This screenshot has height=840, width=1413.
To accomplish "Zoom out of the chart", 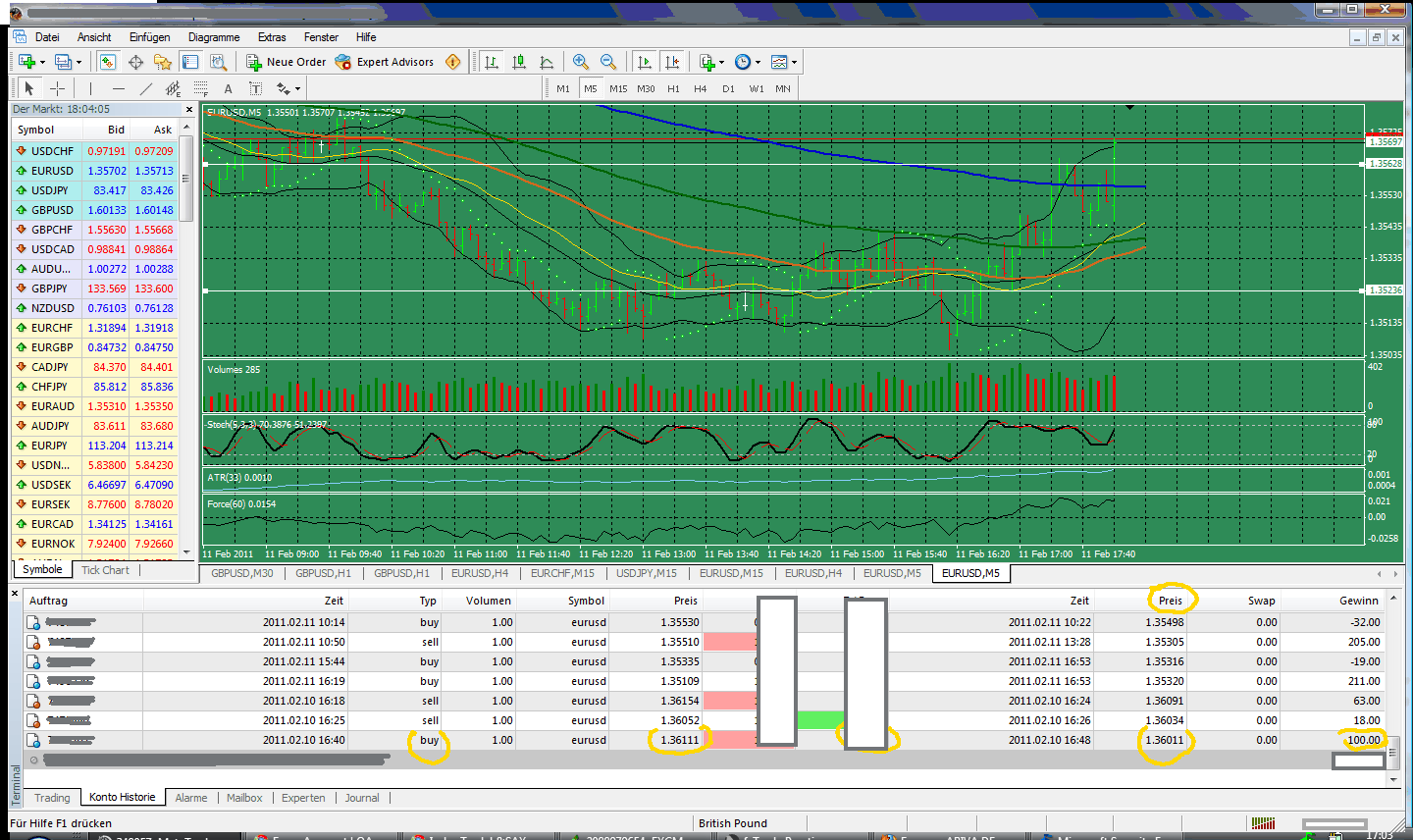I will 608,61.
